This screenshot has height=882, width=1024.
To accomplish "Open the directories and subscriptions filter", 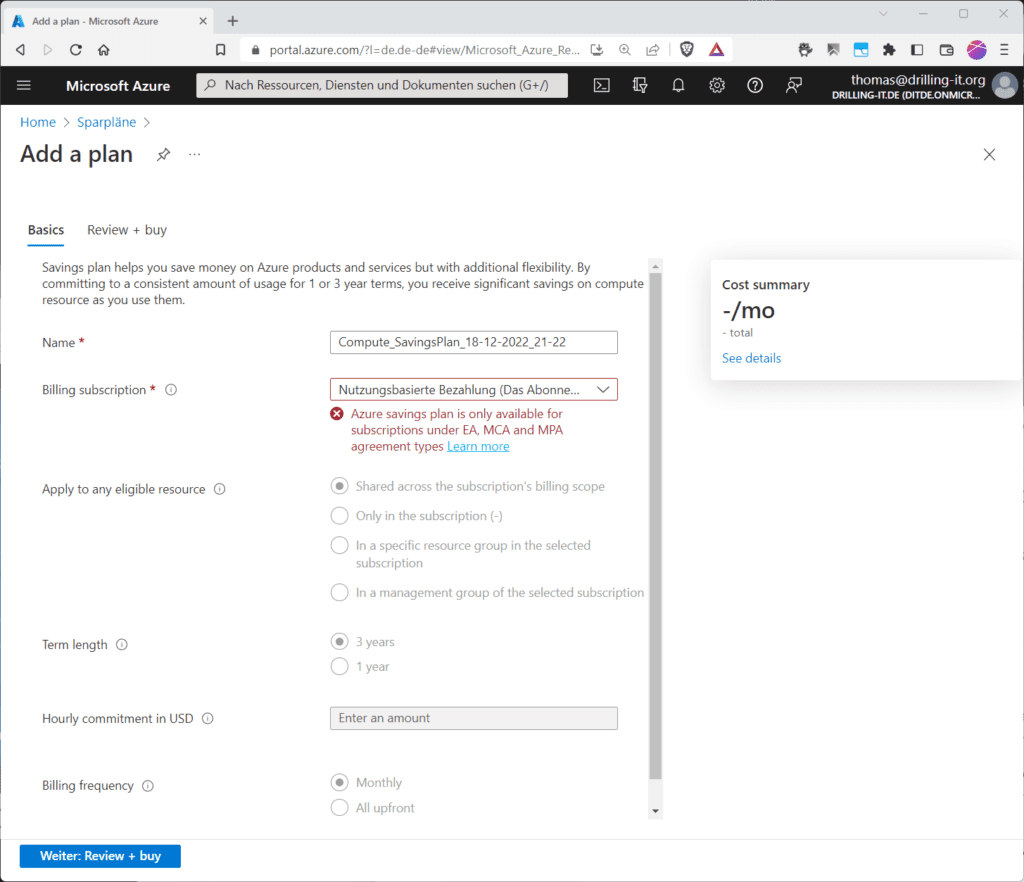I will (640, 86).
